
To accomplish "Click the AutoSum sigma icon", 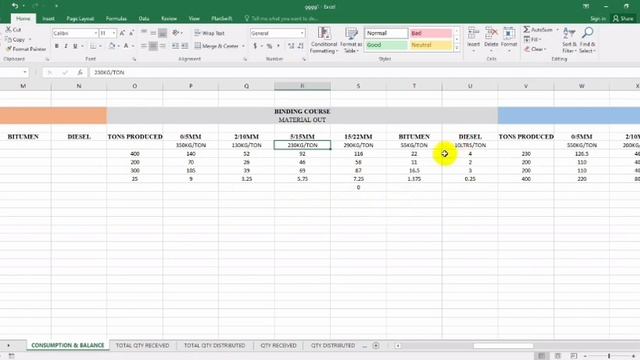I will [527, 29].
